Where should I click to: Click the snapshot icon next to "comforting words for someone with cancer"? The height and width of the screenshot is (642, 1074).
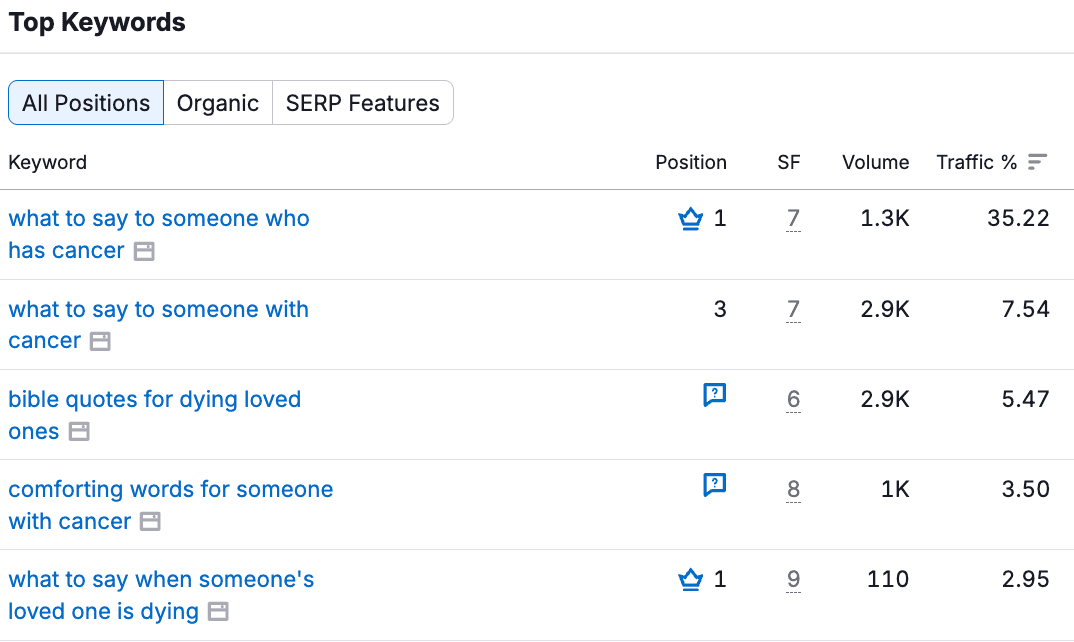pos(150,521)
